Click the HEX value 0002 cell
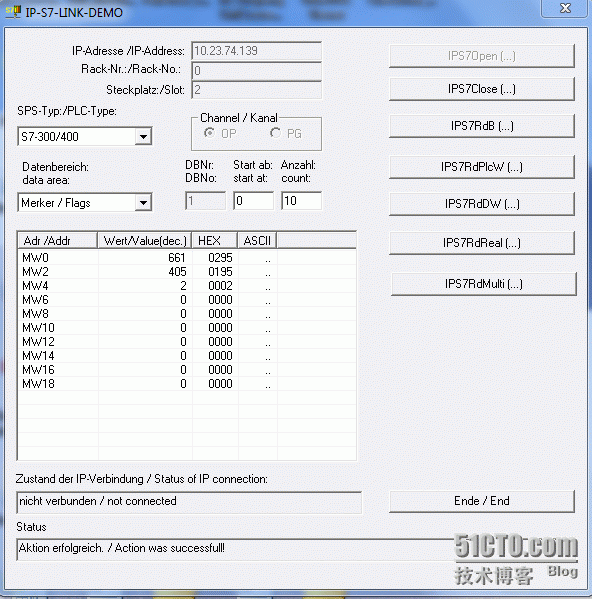Screen dimensions: 592x599 216,286
